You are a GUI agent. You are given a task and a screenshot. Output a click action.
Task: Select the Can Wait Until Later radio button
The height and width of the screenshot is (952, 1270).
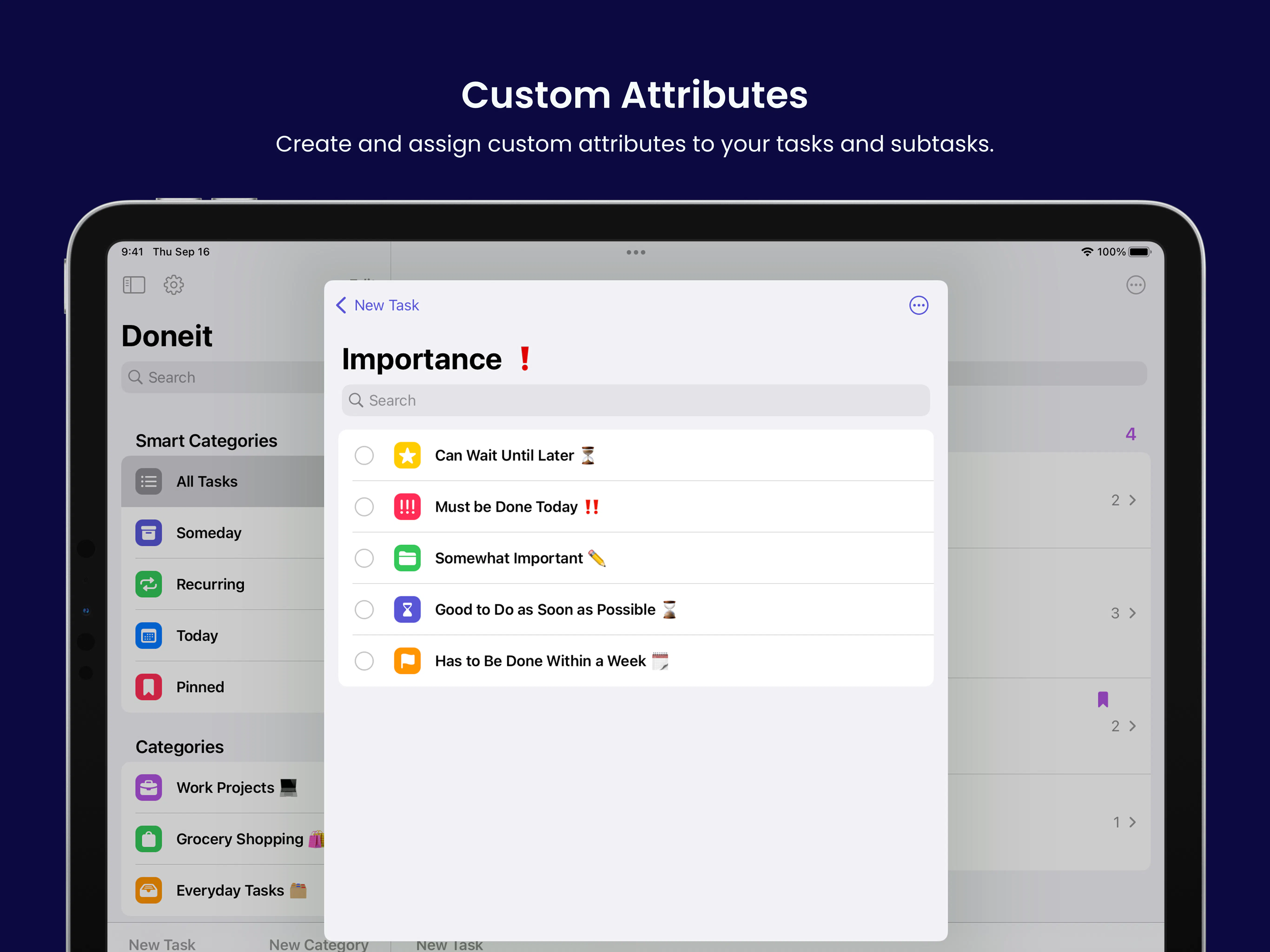(364, 455)
